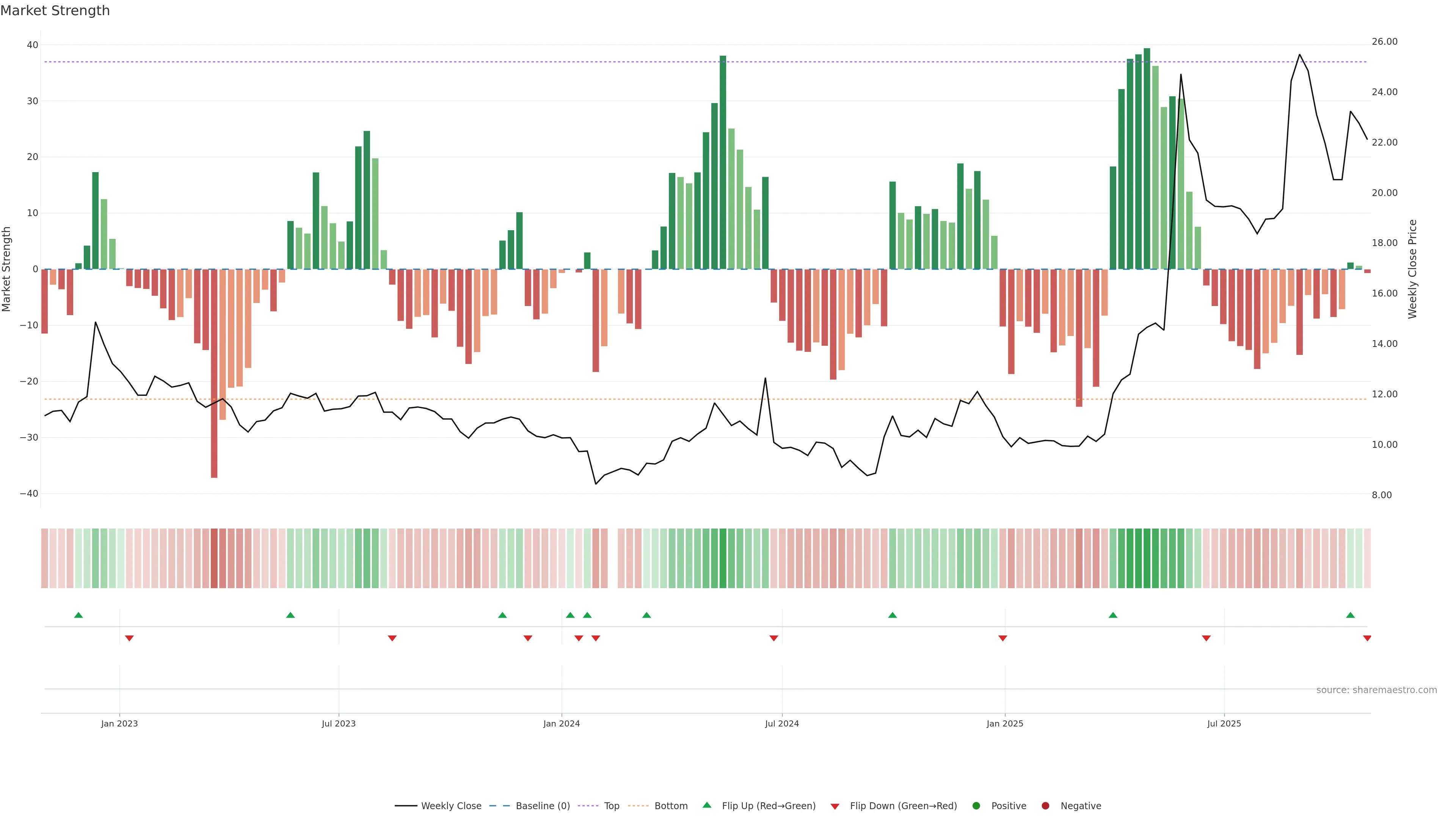The height and width of the screenshot is (819, 1456).
Task: Click the Negative red circle legend icon
Action: pyautogui.click(x=1045, y=805)
